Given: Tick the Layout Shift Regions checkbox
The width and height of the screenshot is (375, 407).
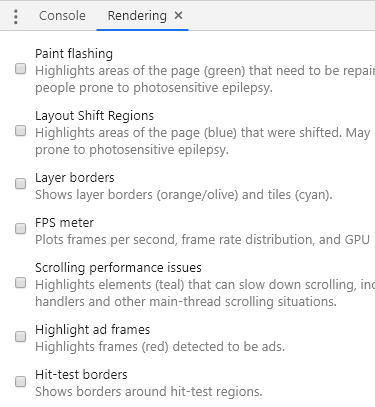Looking at the screenshot, I should click(21, 131).
